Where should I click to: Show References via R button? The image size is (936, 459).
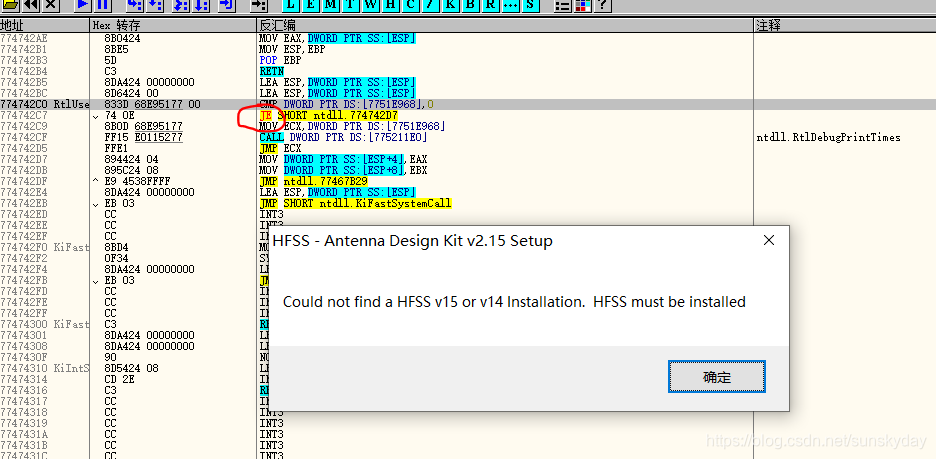pos(491,5)
